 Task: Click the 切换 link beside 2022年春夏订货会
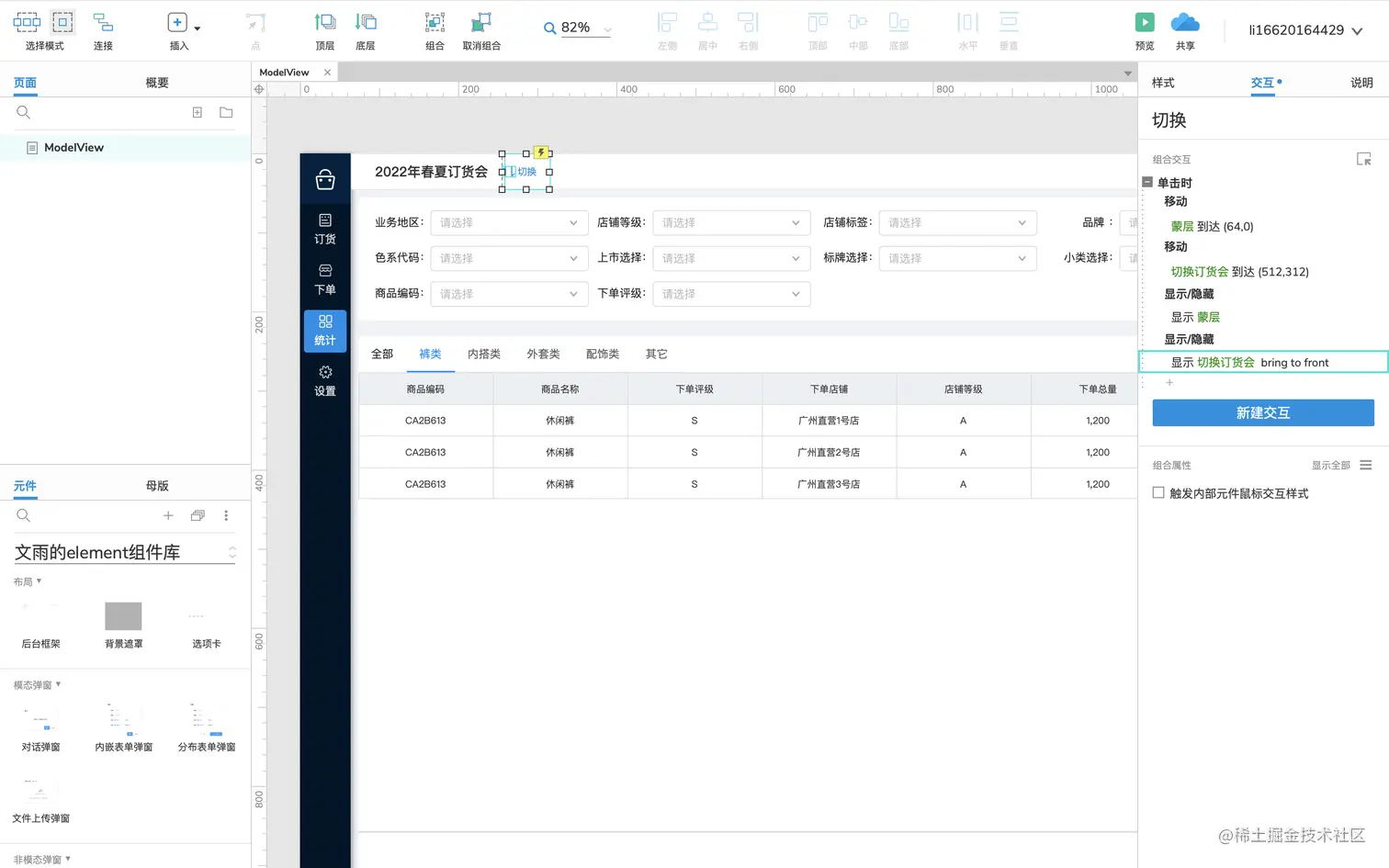pos(526,172)
